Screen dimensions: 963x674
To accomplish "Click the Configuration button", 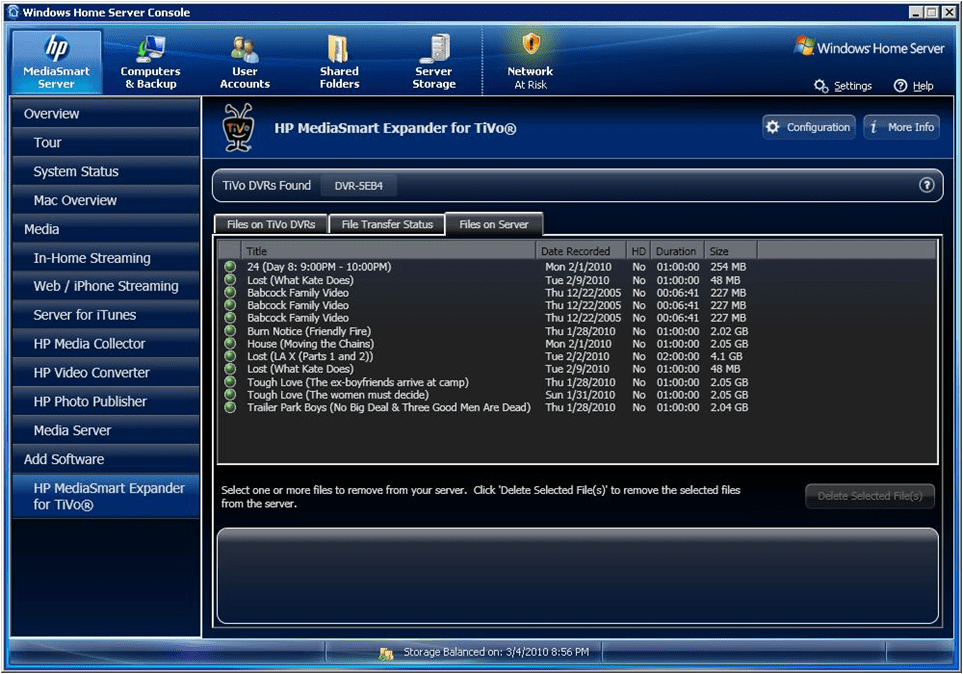I will pyautogui.click(x=809, y=127).
